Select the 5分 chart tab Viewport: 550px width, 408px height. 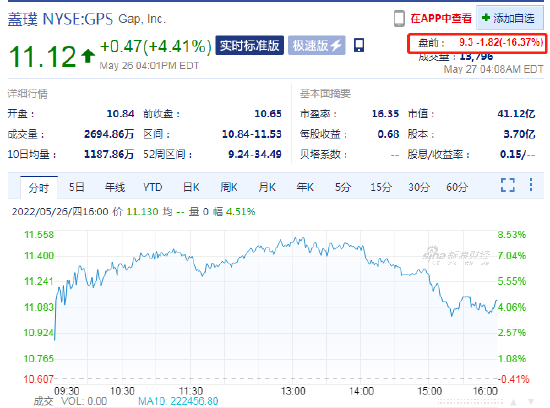pos(343,187)
